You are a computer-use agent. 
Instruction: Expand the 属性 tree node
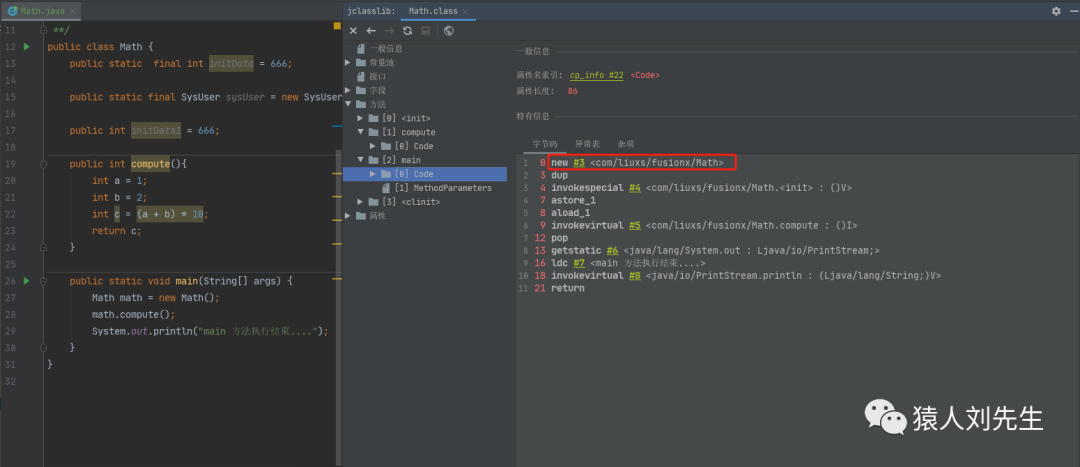click(349, 216)
